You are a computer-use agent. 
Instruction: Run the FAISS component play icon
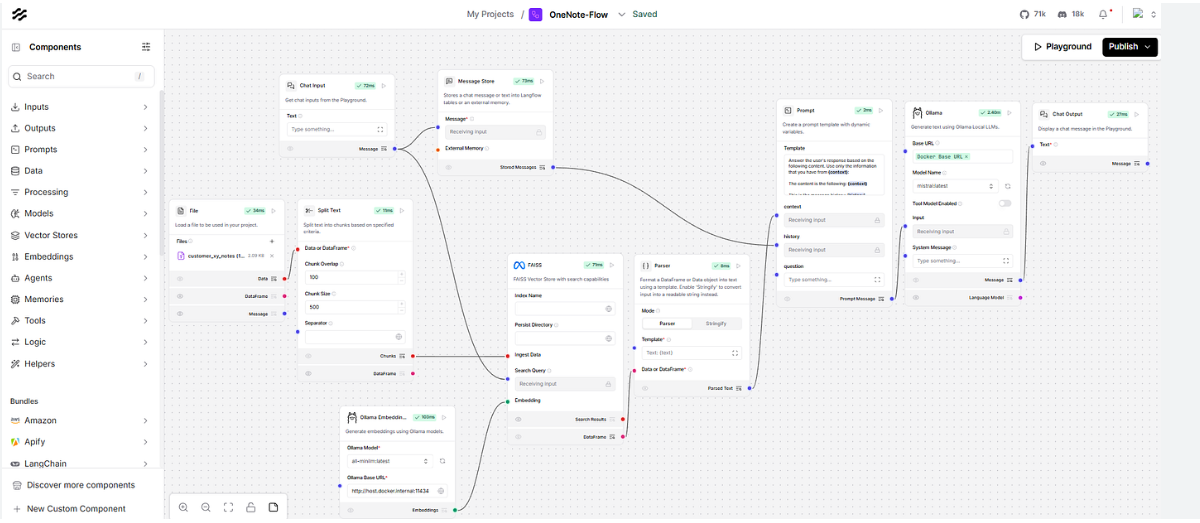pos(613,265)
